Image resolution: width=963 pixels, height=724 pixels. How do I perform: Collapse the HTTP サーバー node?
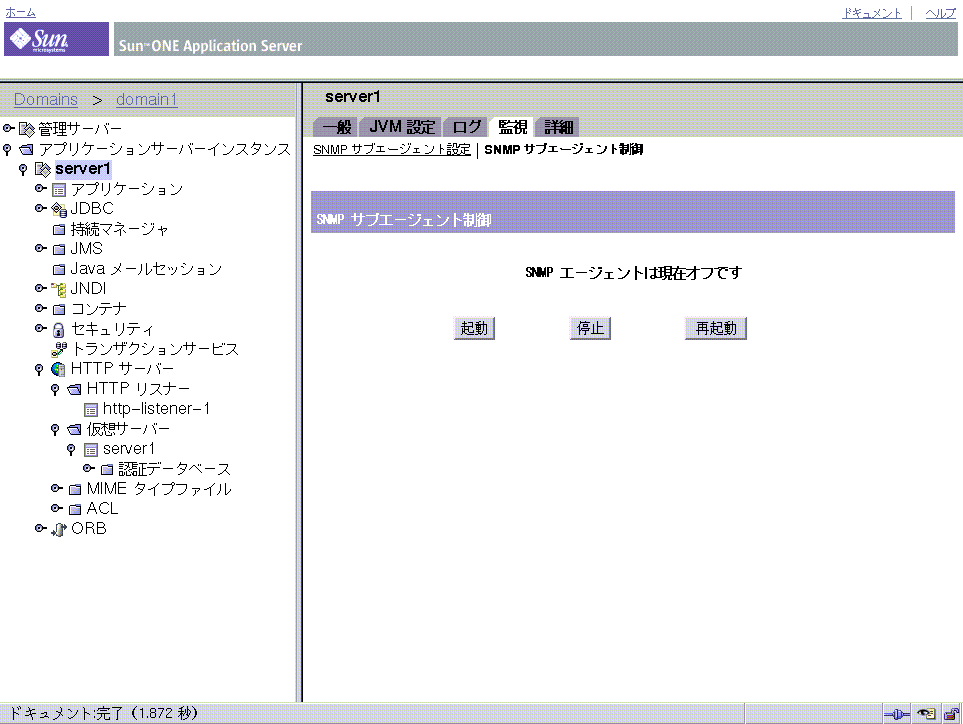[x=39, y=369]
